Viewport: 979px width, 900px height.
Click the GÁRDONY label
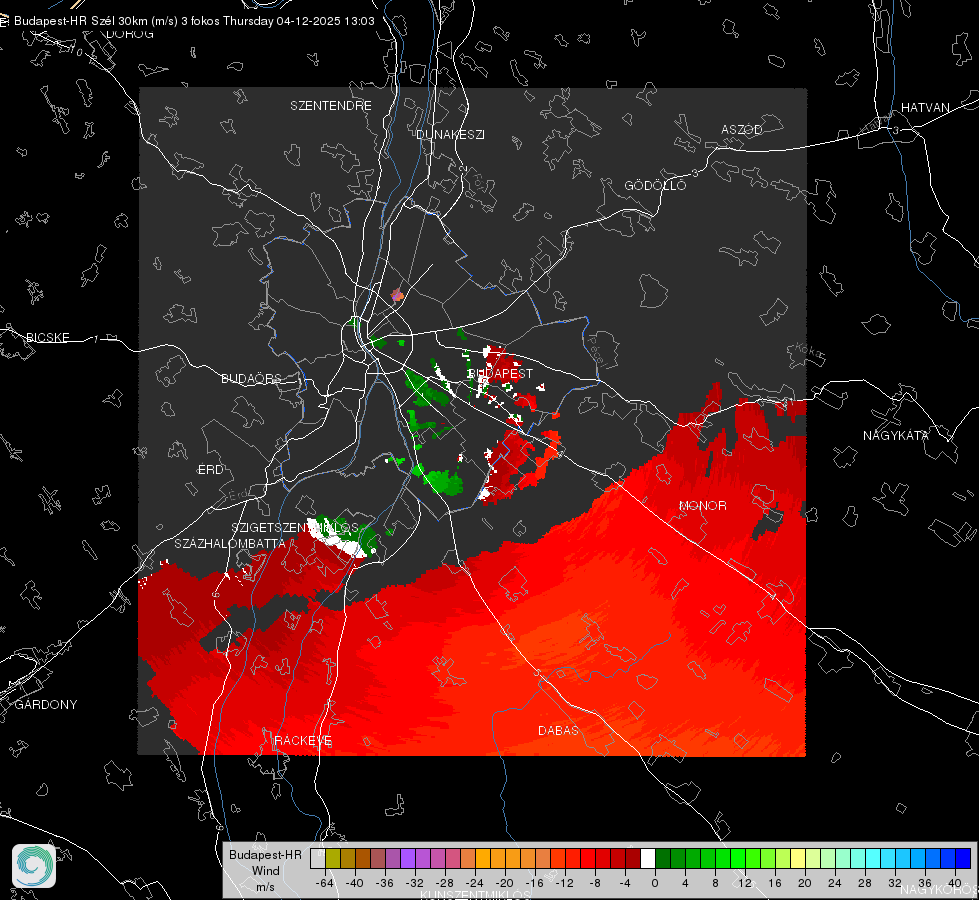click(46, 705)
